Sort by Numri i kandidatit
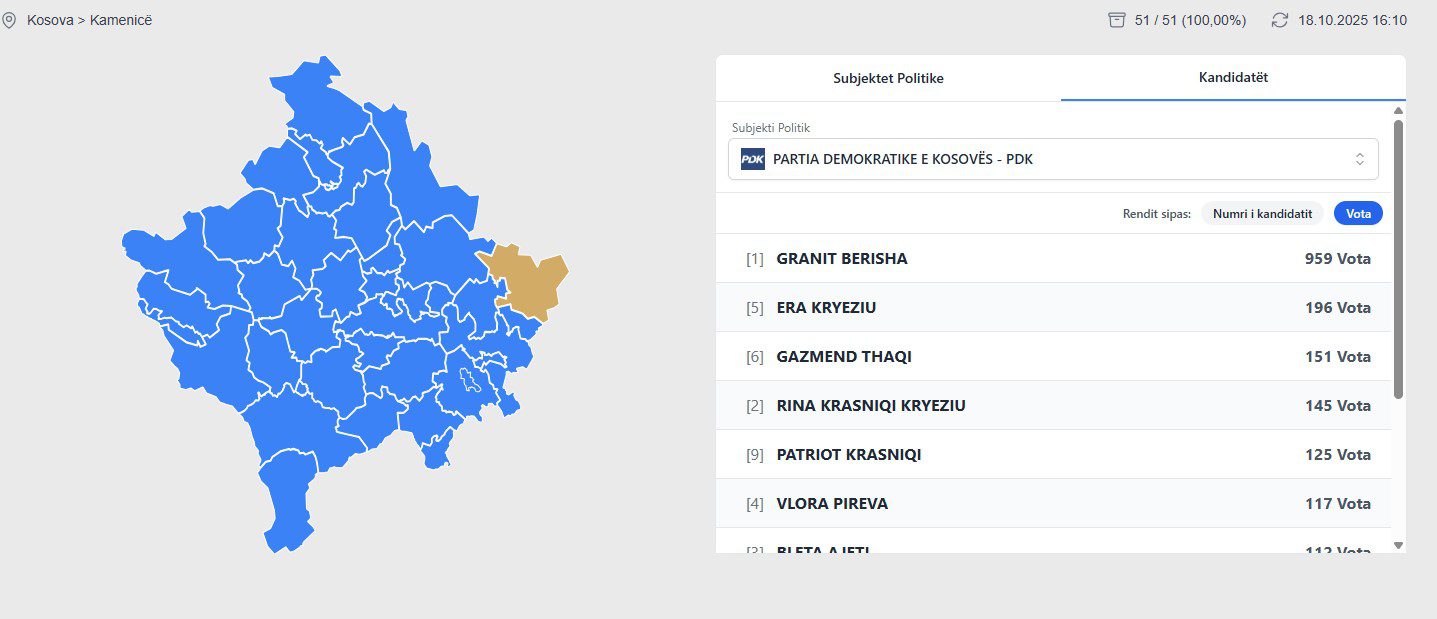This screenshot has height=619, width=1437. click(1262, 213)
